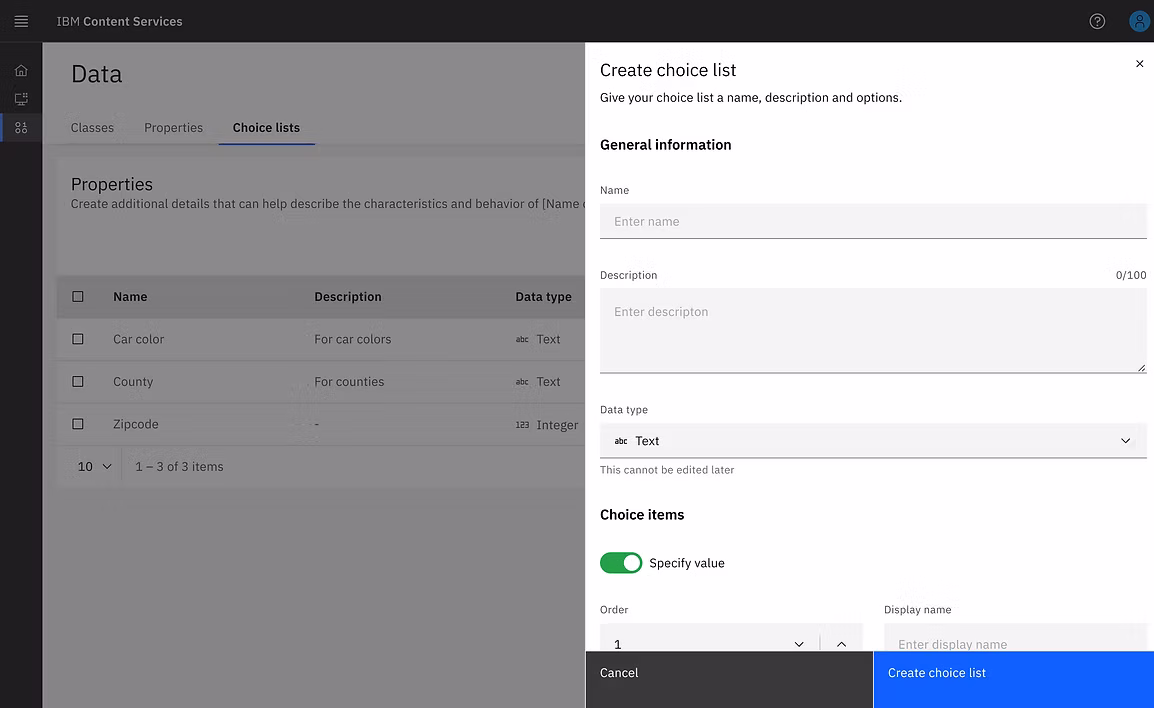Focus the Display name input field
This screenshot has width=1154, height=708.
coord(1015,639)
